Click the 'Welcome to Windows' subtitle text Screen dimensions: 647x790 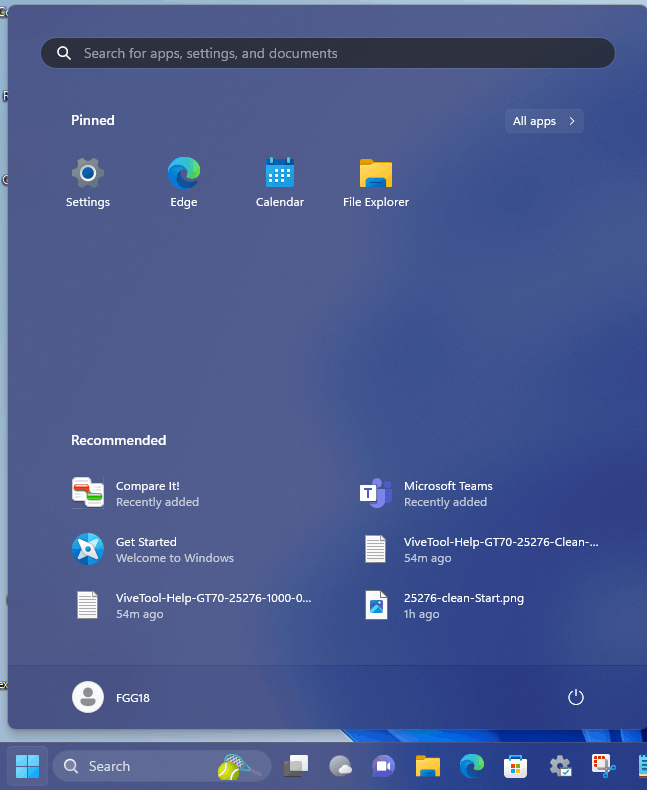[x=175, y=558]
